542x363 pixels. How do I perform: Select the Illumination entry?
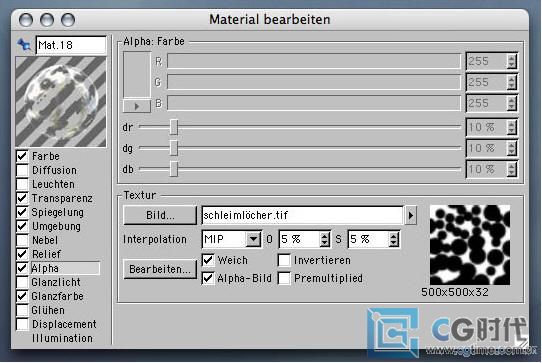(62, 338)
